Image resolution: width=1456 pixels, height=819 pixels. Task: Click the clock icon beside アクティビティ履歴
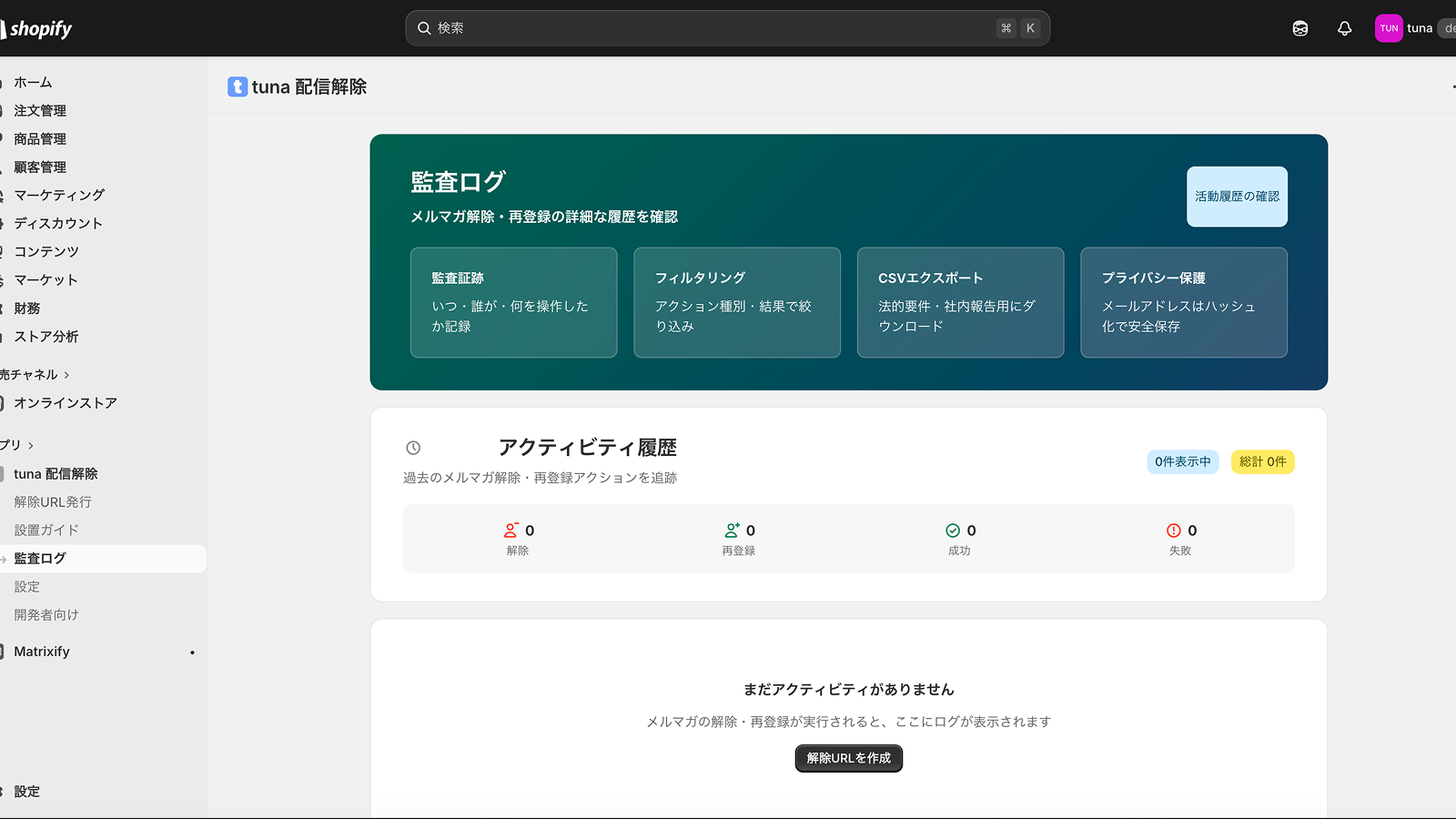pyautogui.click(x=413, y=448)
